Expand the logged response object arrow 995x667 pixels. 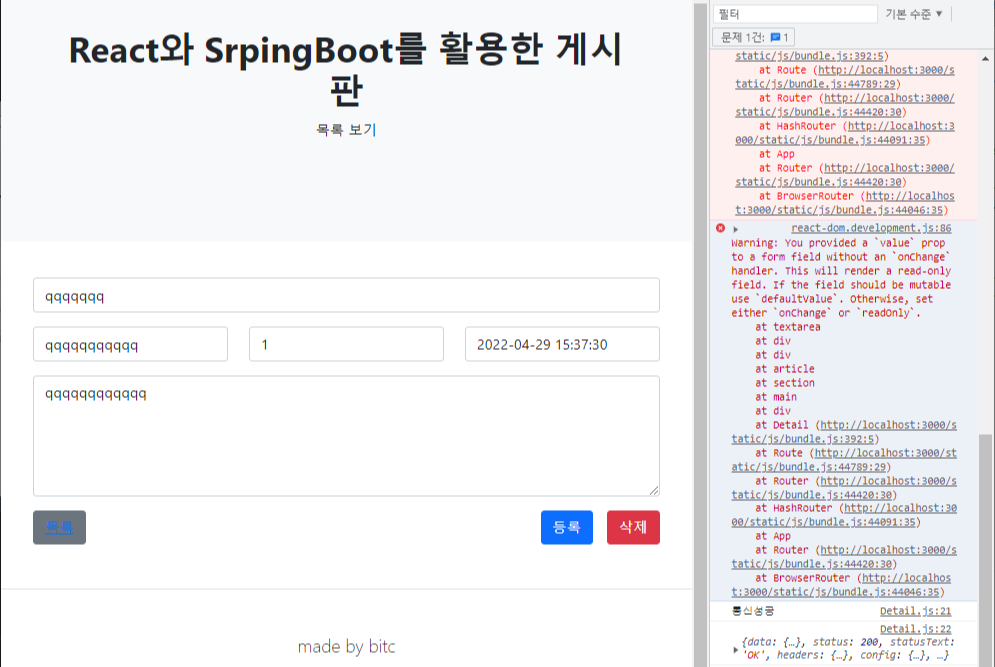[735, 649]
